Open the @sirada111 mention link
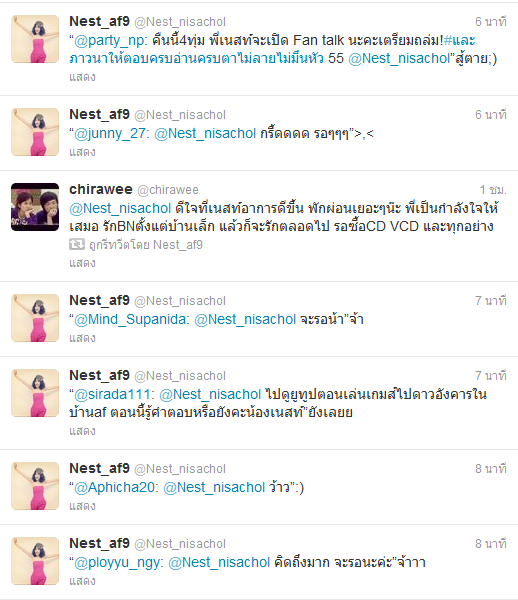Viewport: 518px width, 600px height. (x=111, y=395)
